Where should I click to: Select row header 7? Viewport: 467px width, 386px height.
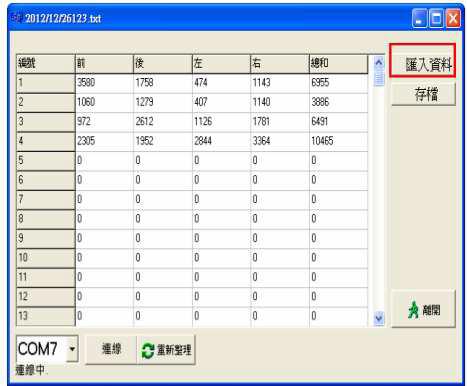click(46, 200)
